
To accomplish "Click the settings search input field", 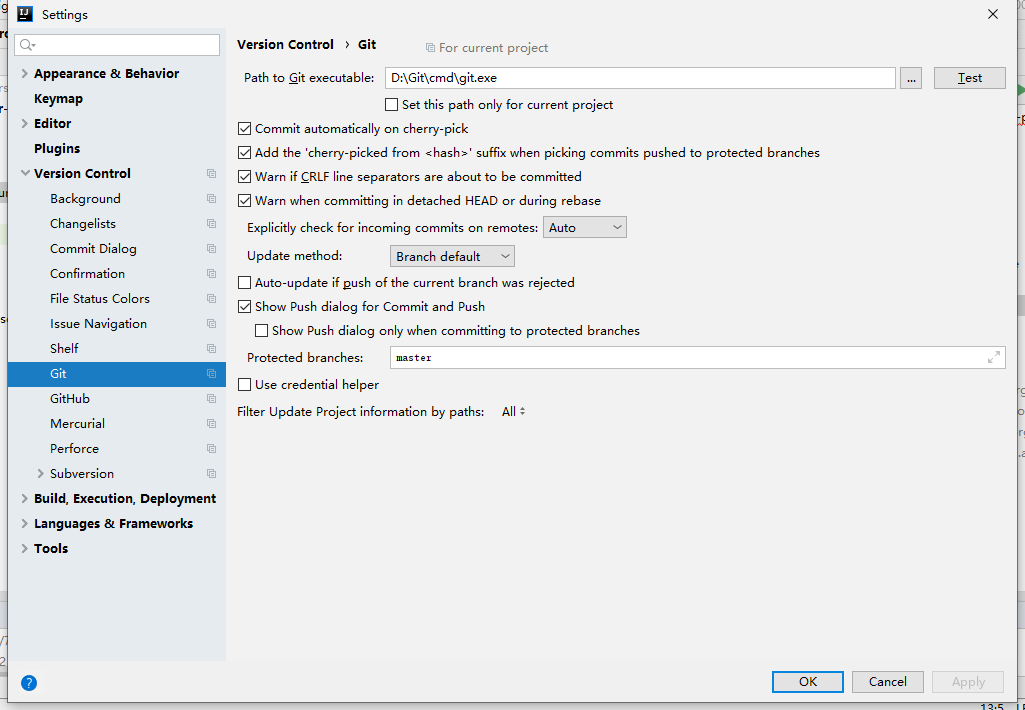I will [x=117, y=45].
